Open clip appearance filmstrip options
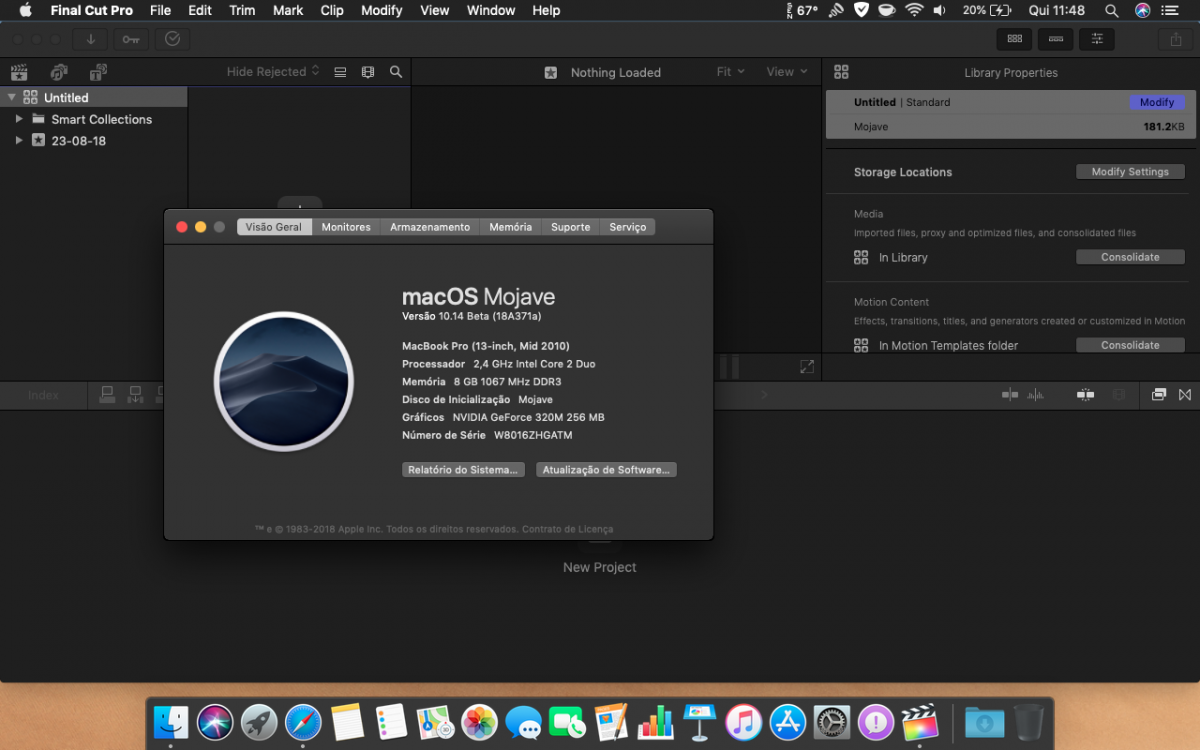 coord(368,72)
